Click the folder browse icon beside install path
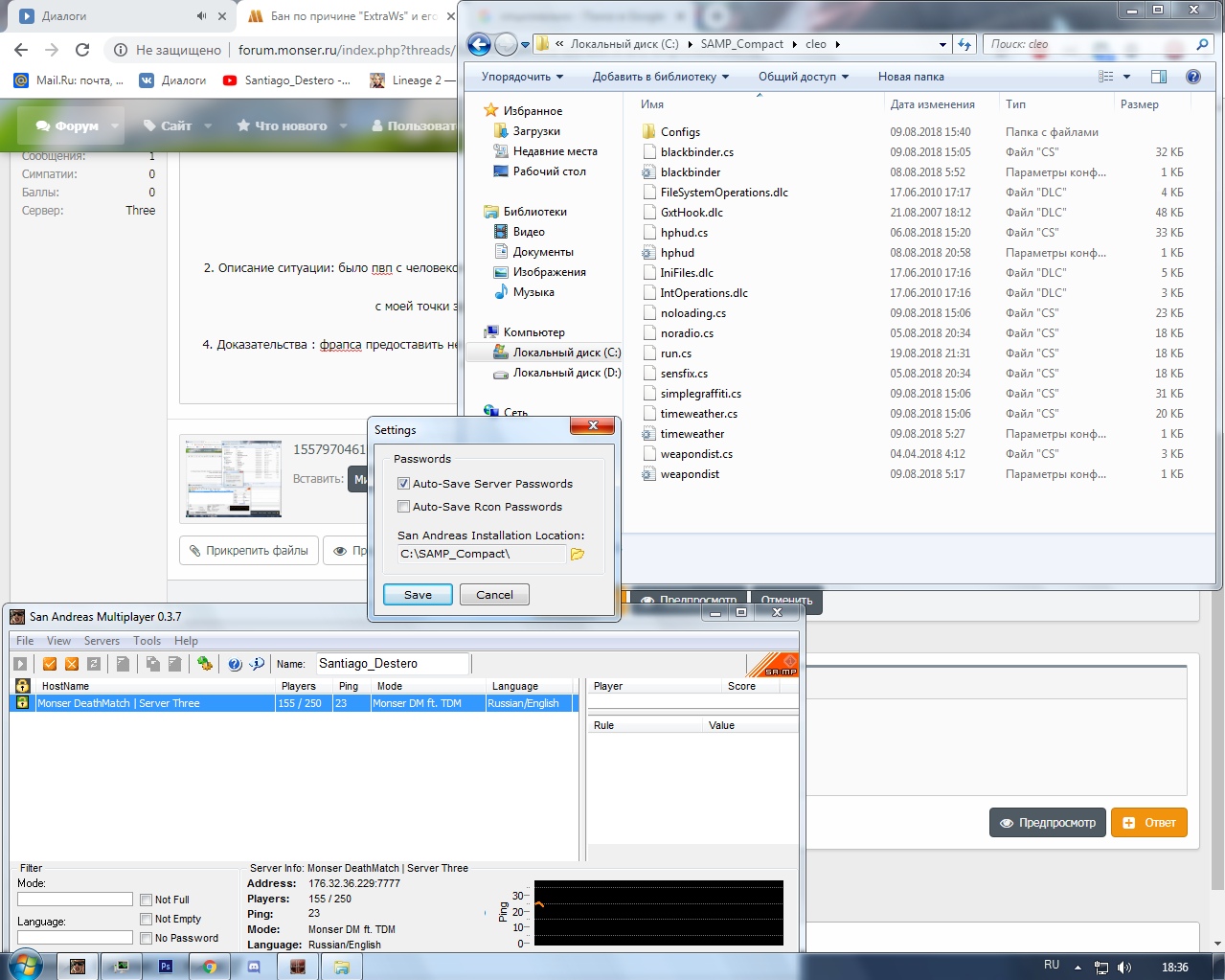The height and width of the screenshot is (980, 1225). [578, 554]
